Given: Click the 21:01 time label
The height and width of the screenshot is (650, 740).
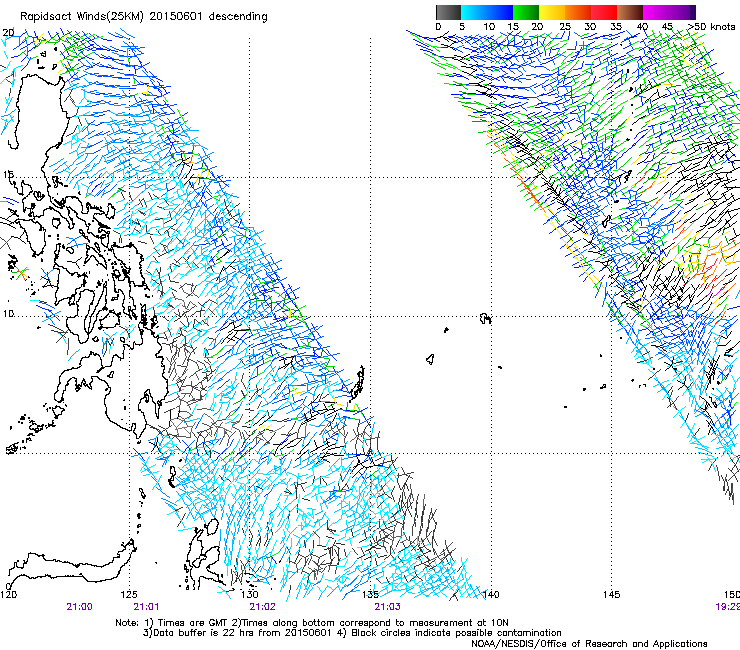Looking at the screenshot, I should (146, 607).
